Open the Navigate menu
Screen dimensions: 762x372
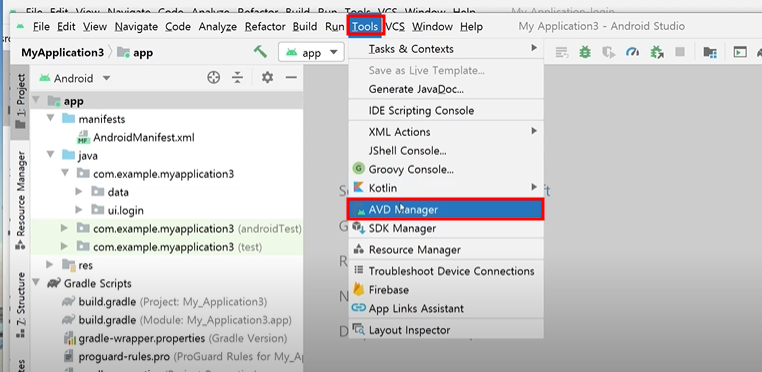136,27
